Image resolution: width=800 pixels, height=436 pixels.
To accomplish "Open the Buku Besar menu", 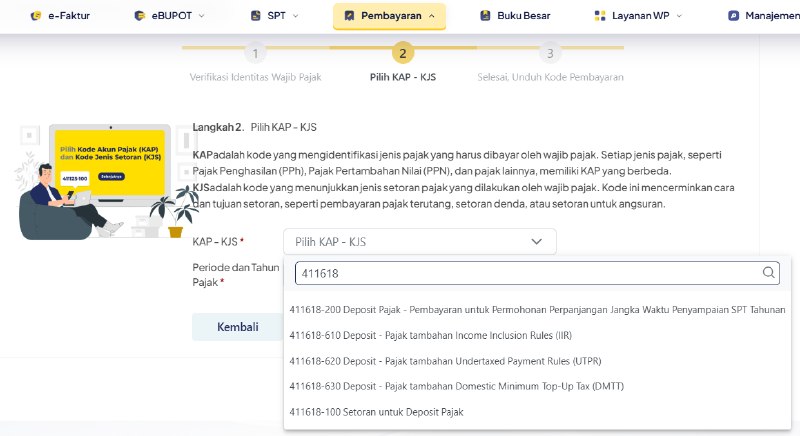I will pos(515,16).
